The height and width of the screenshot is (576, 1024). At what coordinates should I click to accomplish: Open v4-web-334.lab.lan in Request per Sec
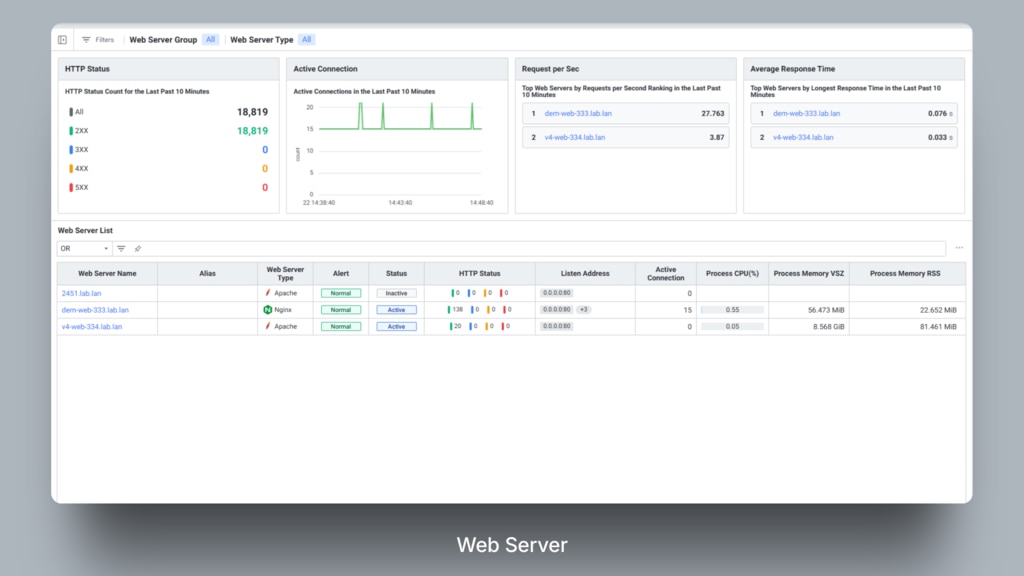click(x=574, y=137)
